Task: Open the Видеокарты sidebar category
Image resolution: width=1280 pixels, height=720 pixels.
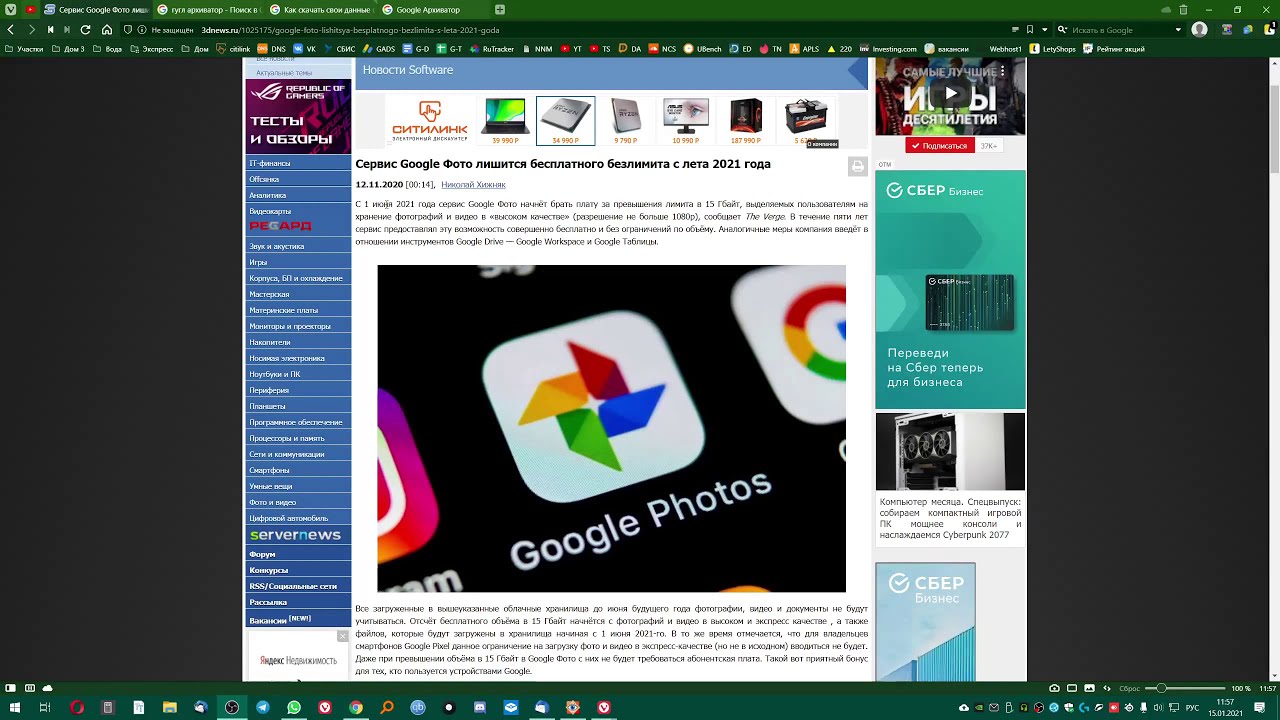Action: click(298, 211)
